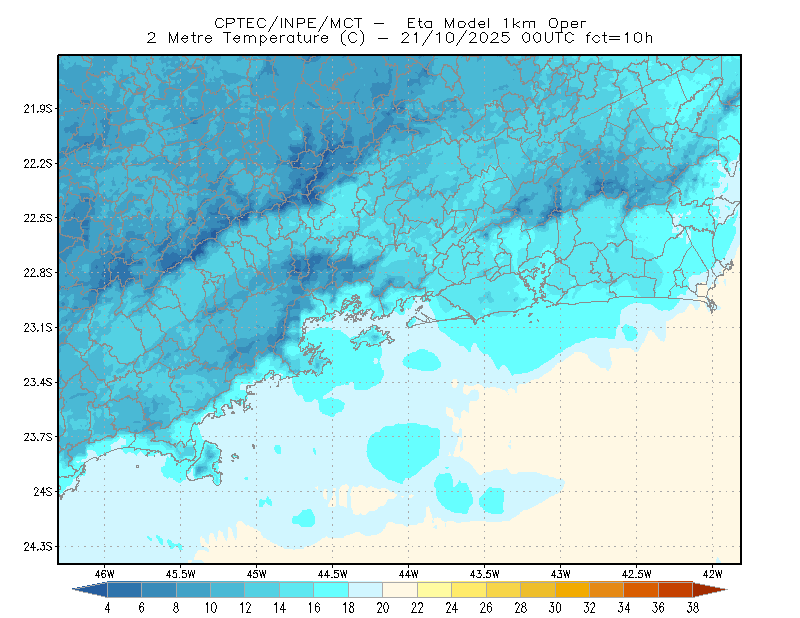The height and width of the screenshot is (618, 800).
Task: Choose the cream legend swatch between 20 and 22
Action: [x=400, y=590]
